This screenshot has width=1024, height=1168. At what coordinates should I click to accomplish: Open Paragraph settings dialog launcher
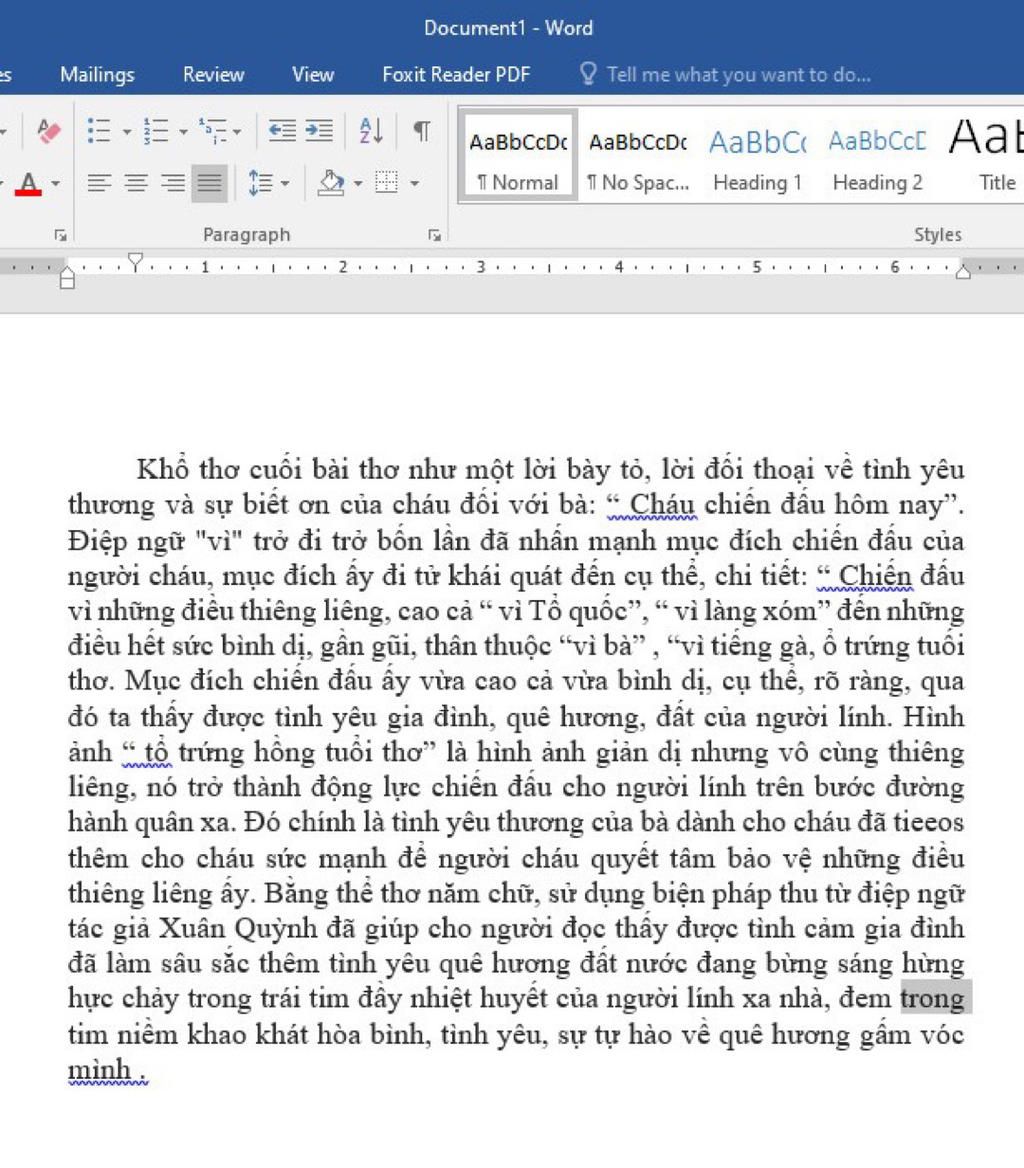coord(434,235)
